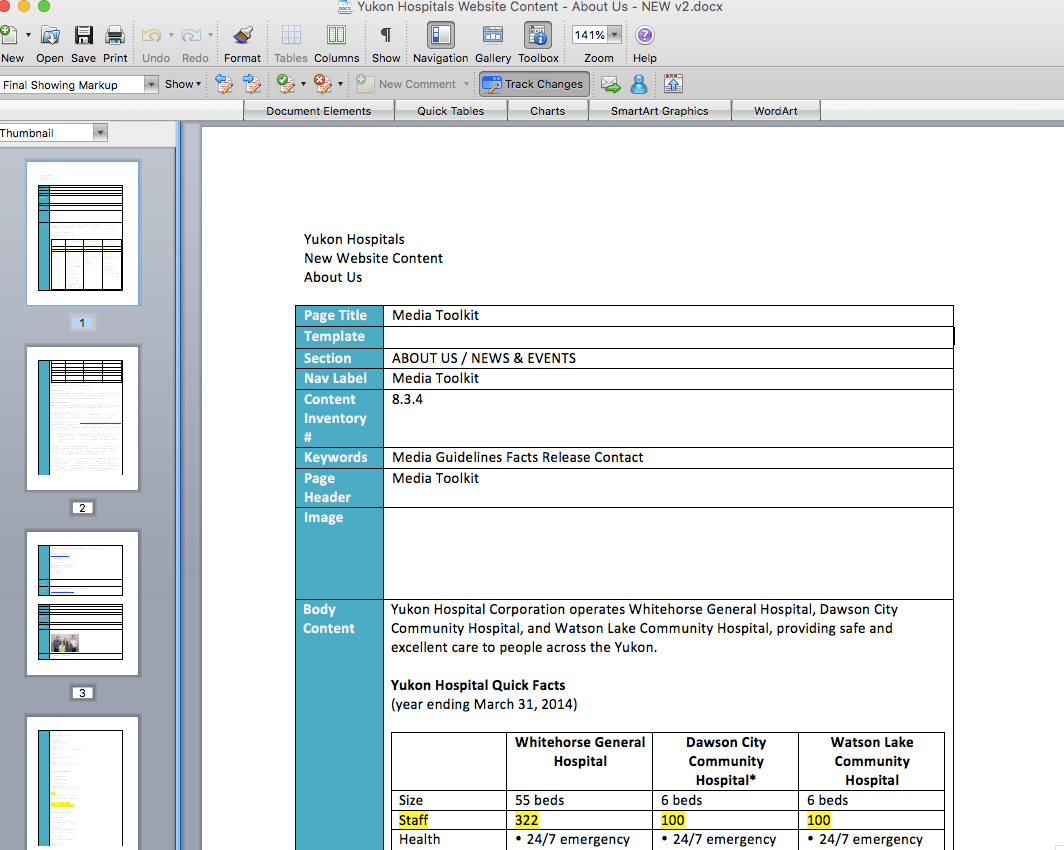The image size is (1064, 850).
Task: Click the 'Watson Lake Community Hospital' header
Action: [x=871, y=761]
